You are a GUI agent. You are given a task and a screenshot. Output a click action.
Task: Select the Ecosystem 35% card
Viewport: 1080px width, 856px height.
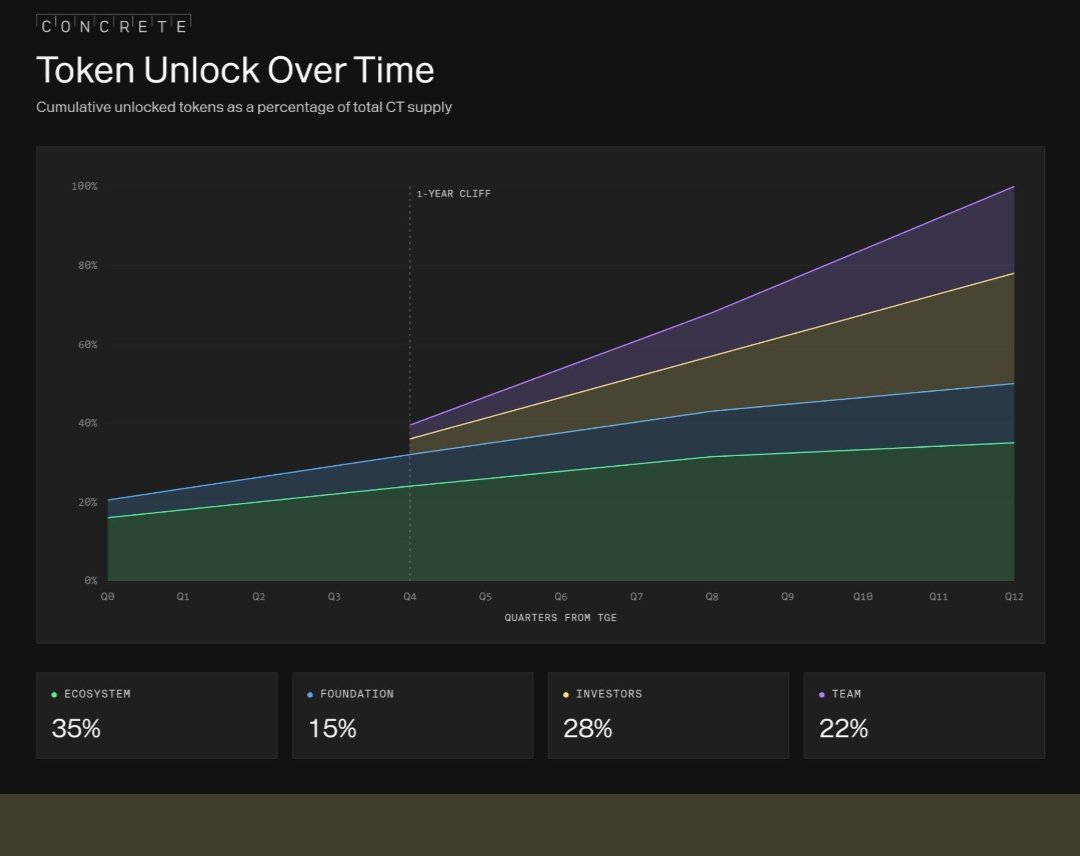tap(157, 716)
